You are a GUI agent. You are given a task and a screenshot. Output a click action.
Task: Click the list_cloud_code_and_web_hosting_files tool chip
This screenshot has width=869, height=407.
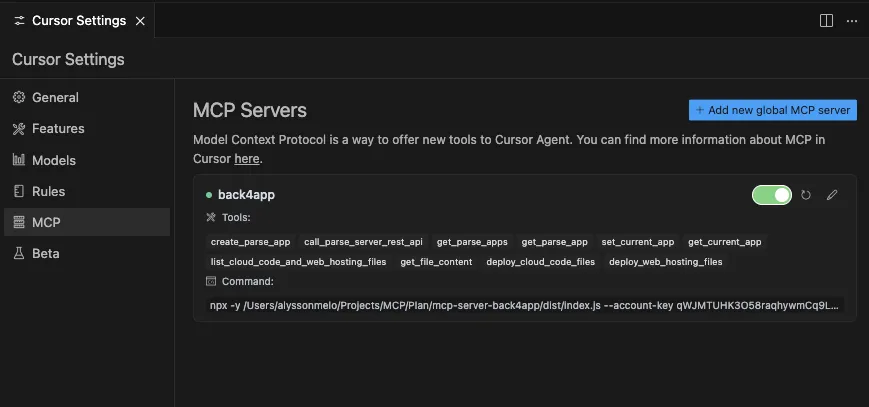click(298, 262)
